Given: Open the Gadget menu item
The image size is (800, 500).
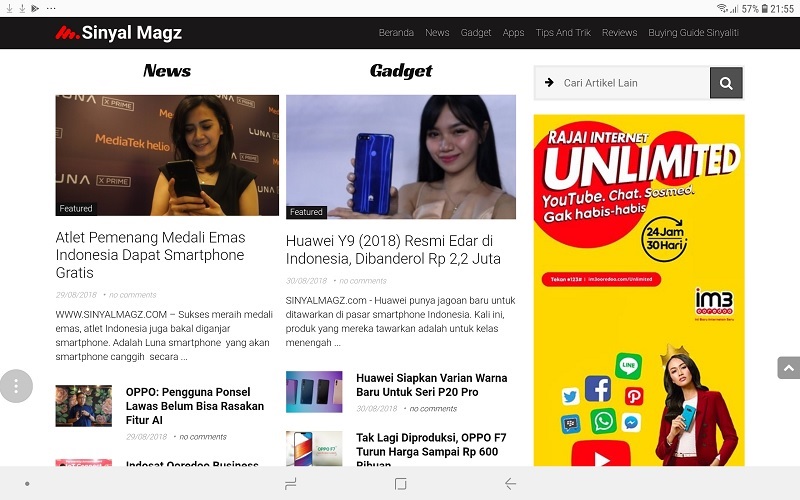Looking at the screenshot, I should point(476,33).
